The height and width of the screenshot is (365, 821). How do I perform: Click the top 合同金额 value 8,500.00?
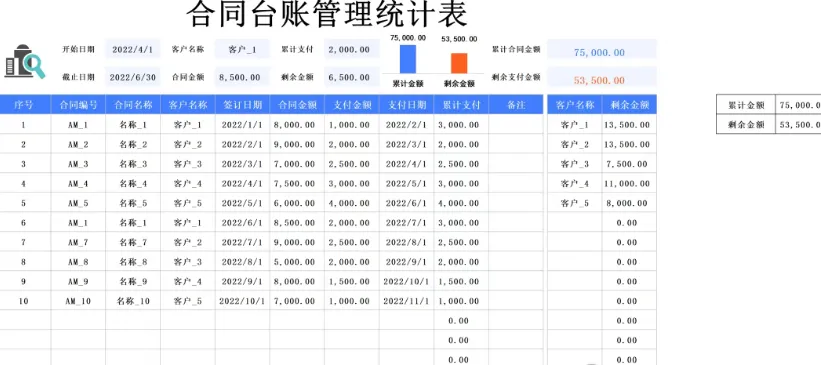click(242, 78)
